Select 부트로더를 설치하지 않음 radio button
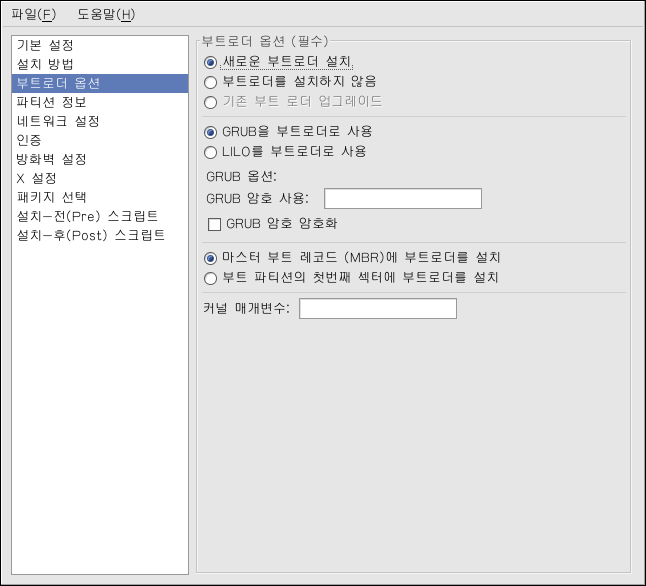The width and height of the screenshot is (646, 586). click(210, 81)
